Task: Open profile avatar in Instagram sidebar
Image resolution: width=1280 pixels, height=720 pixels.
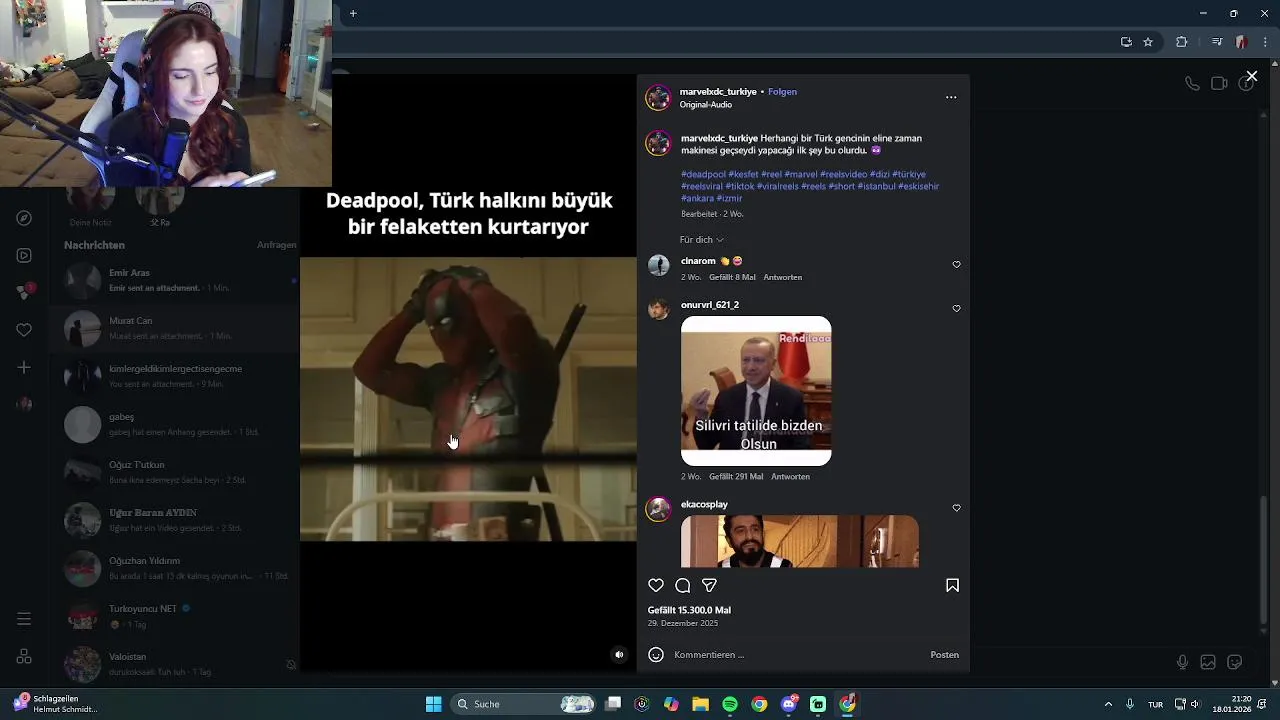Action: click(x=24, y=404)
